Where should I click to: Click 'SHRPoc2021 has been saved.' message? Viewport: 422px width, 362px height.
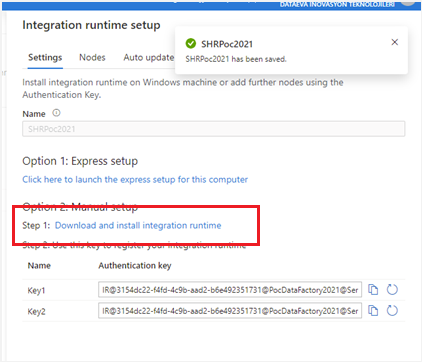[236, 59]
